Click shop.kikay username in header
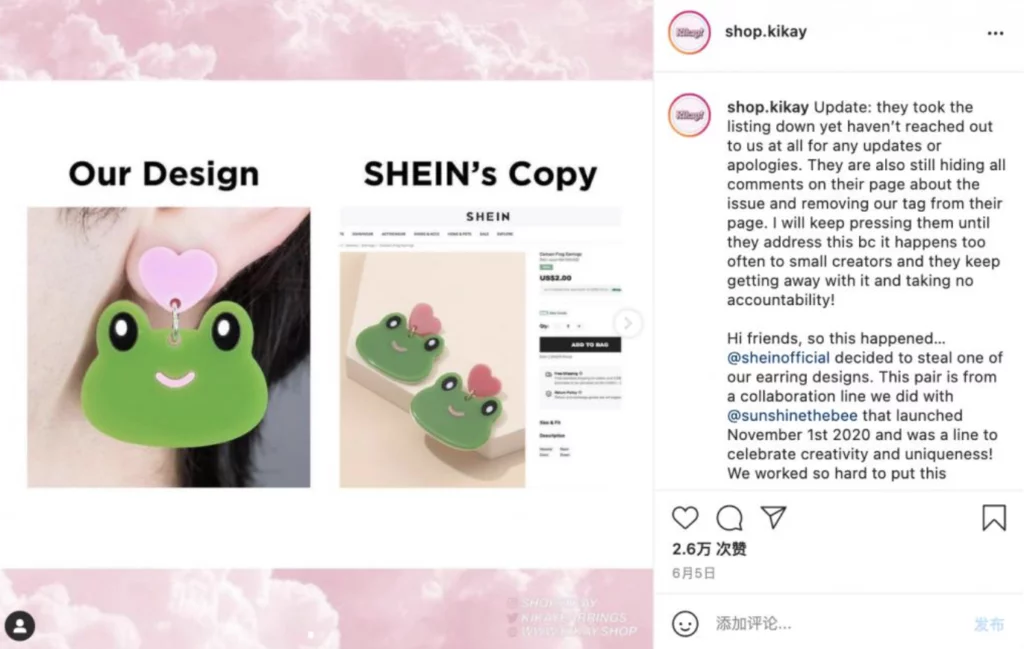 [765, 31]
